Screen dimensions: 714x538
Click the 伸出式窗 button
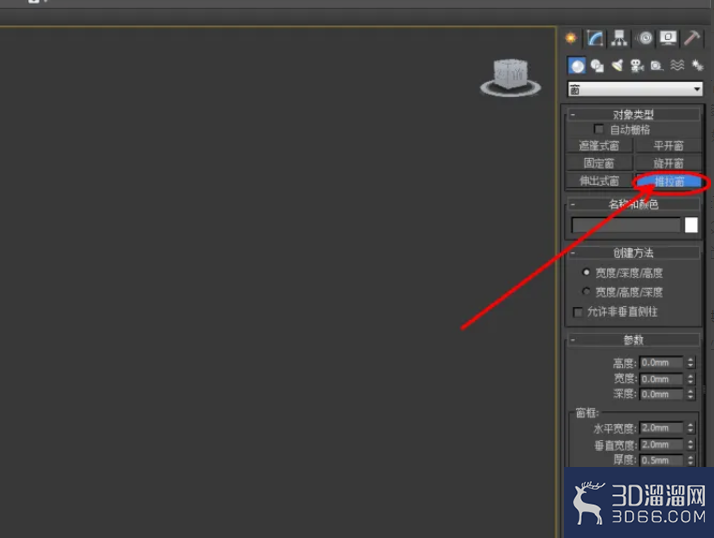pos(599,181)
